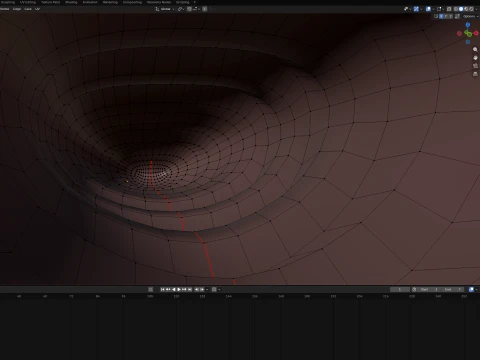Open the gizmos options dropdown arrow
The image size is (480, 360).
(x=421, y=9)
